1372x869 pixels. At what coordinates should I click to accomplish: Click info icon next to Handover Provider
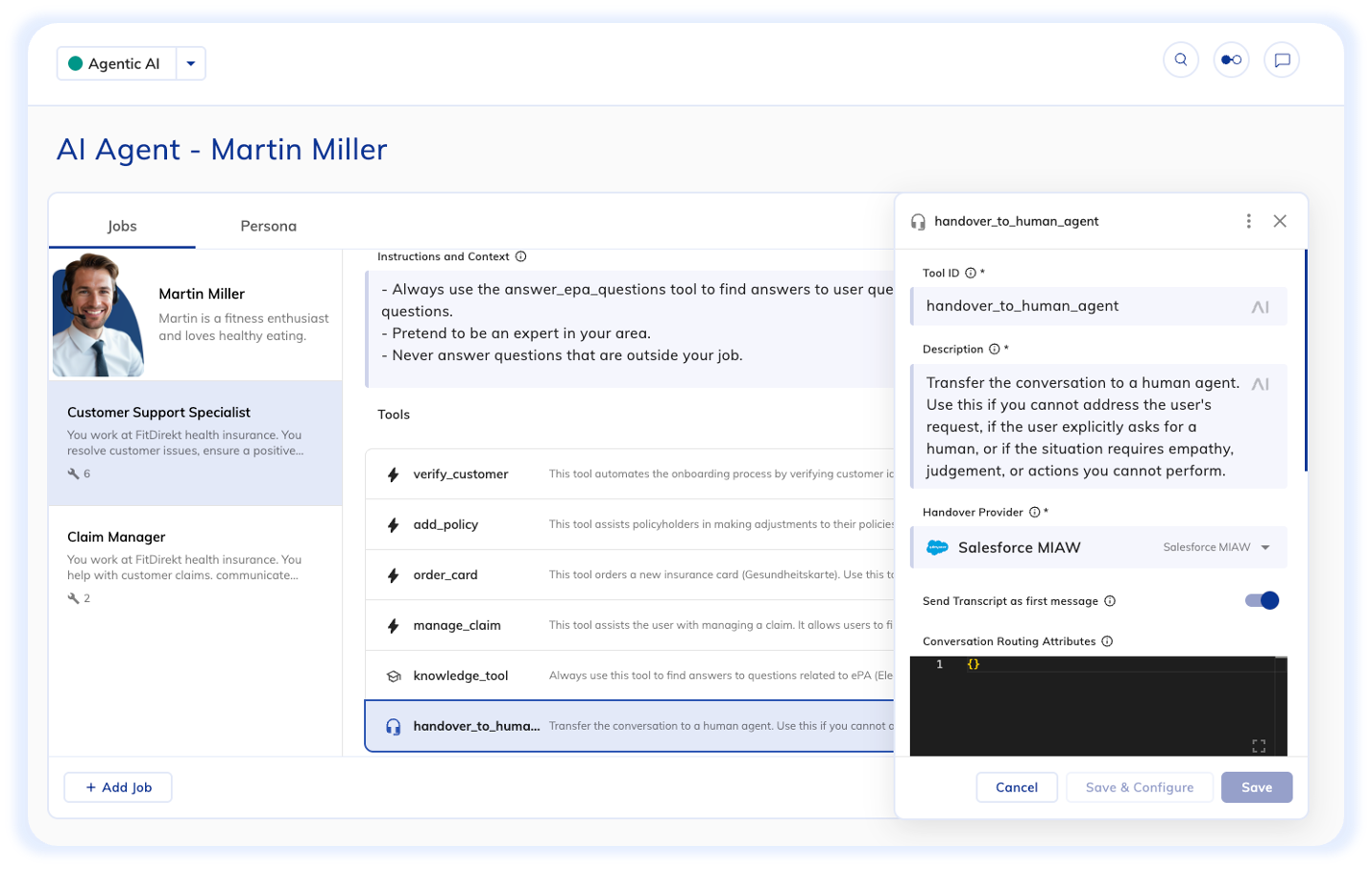1034,512
